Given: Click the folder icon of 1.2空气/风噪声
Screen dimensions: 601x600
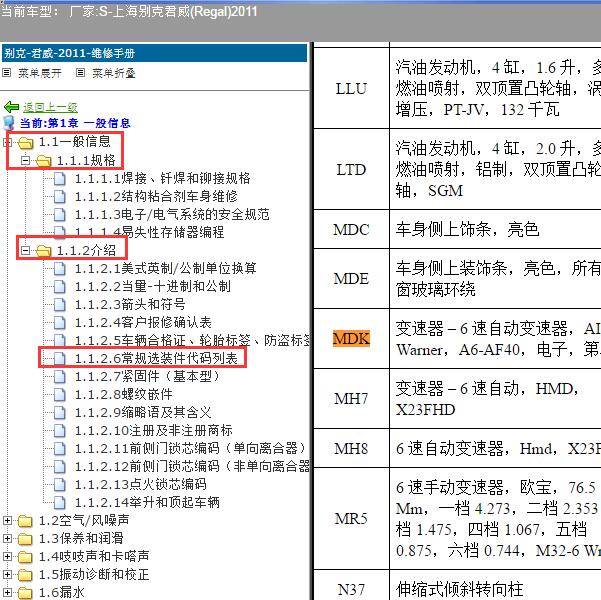Looking at the screenshot, I should coord(26,521).
